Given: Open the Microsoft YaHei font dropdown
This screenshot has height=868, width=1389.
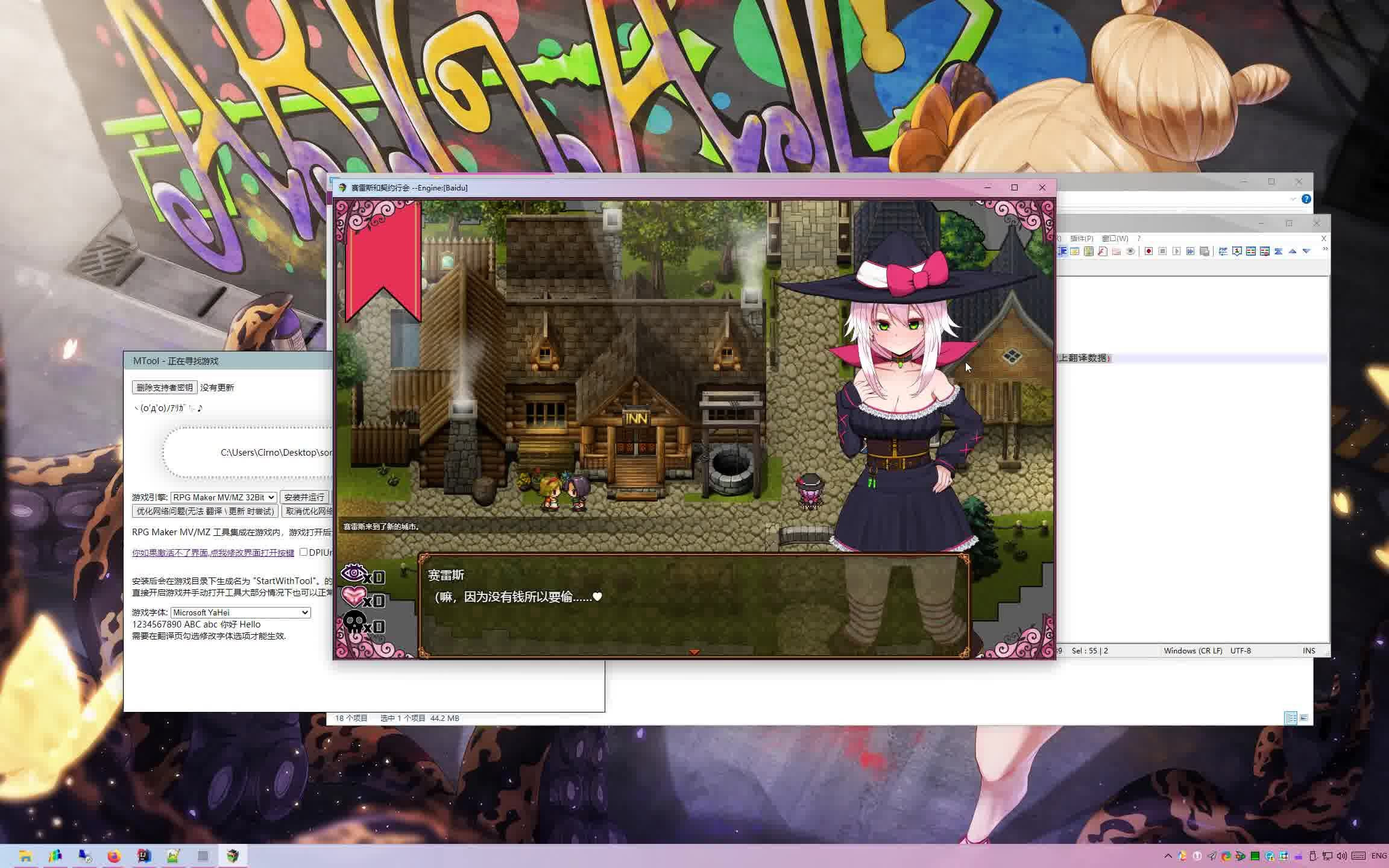Looking at the screenshot, I should tap(241, 612).
